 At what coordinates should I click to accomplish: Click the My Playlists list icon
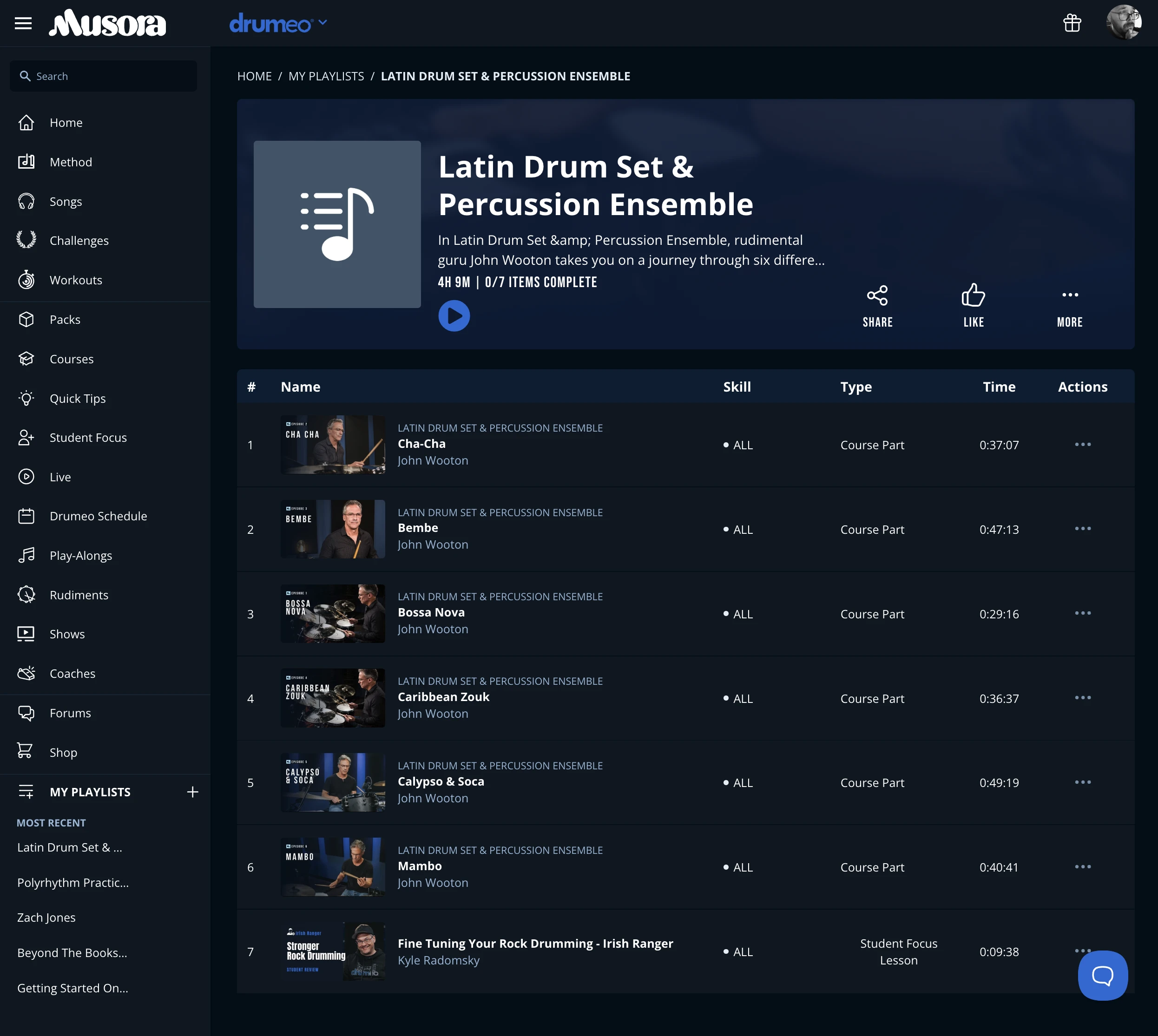(x=26, y=791)
